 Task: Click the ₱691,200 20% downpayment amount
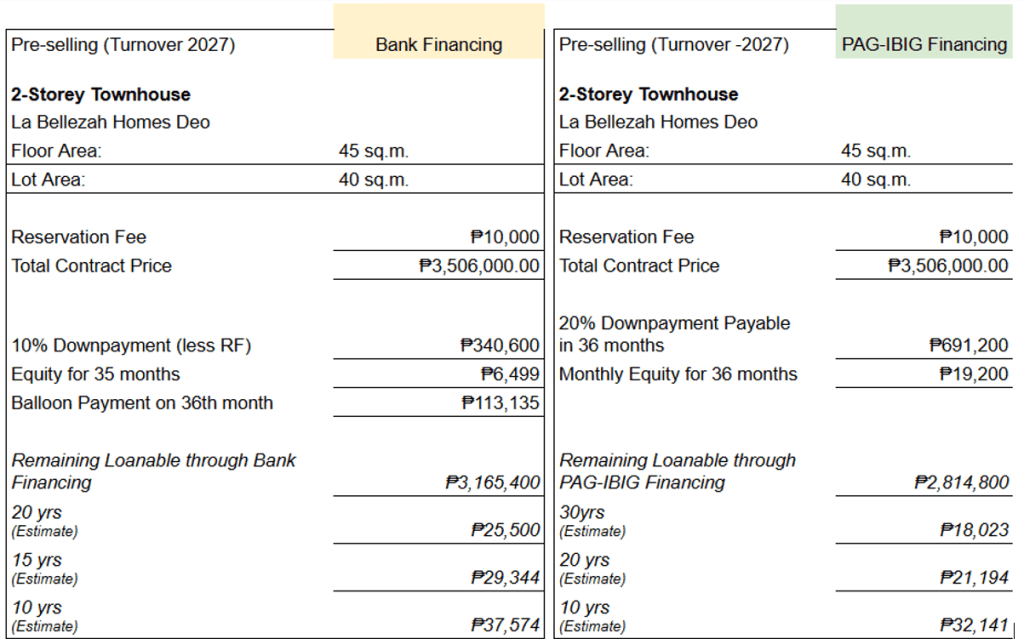969,346
